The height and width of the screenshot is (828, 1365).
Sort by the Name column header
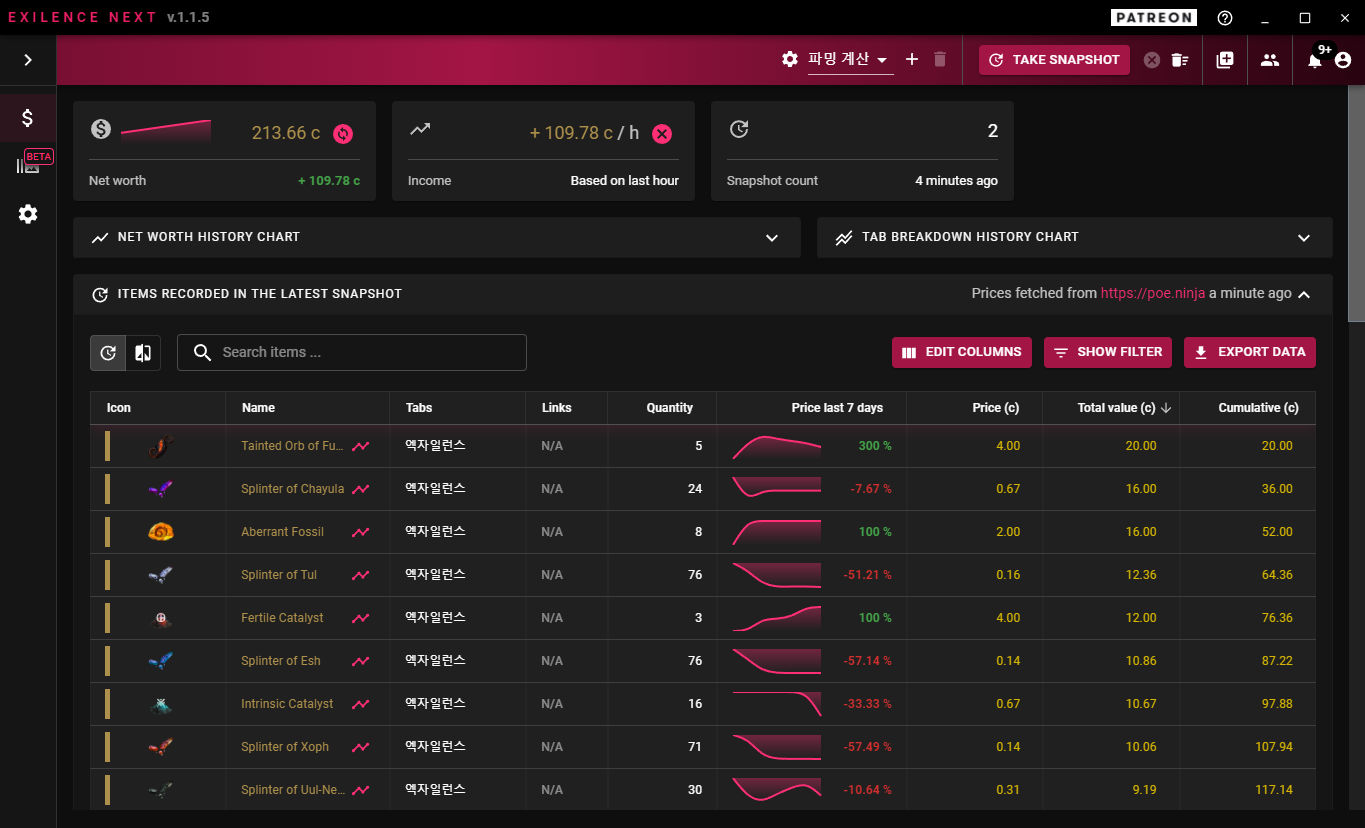pyautogui.click(x=258, y=408)
